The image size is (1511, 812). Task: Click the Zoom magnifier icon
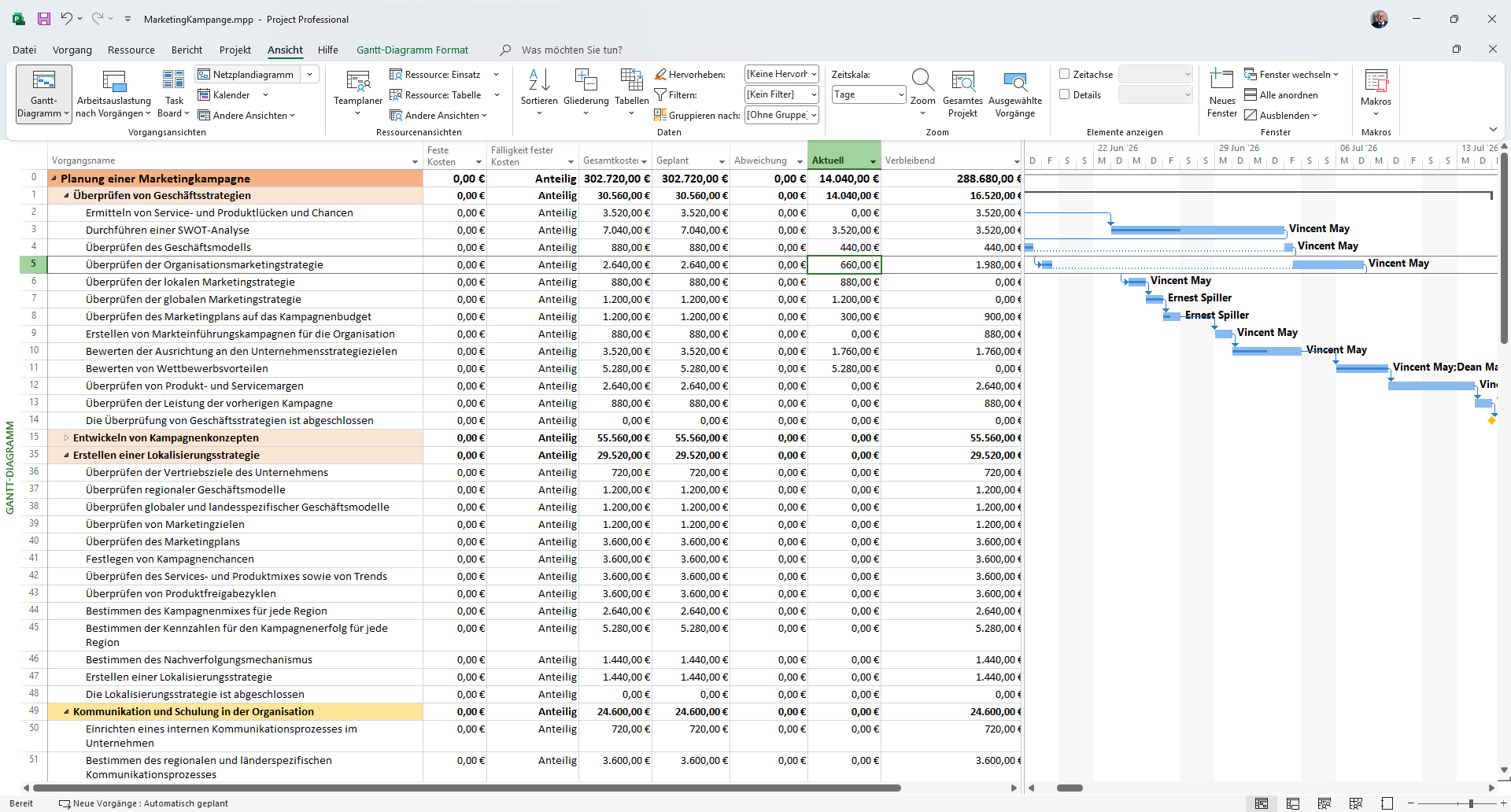coord(922,80)
